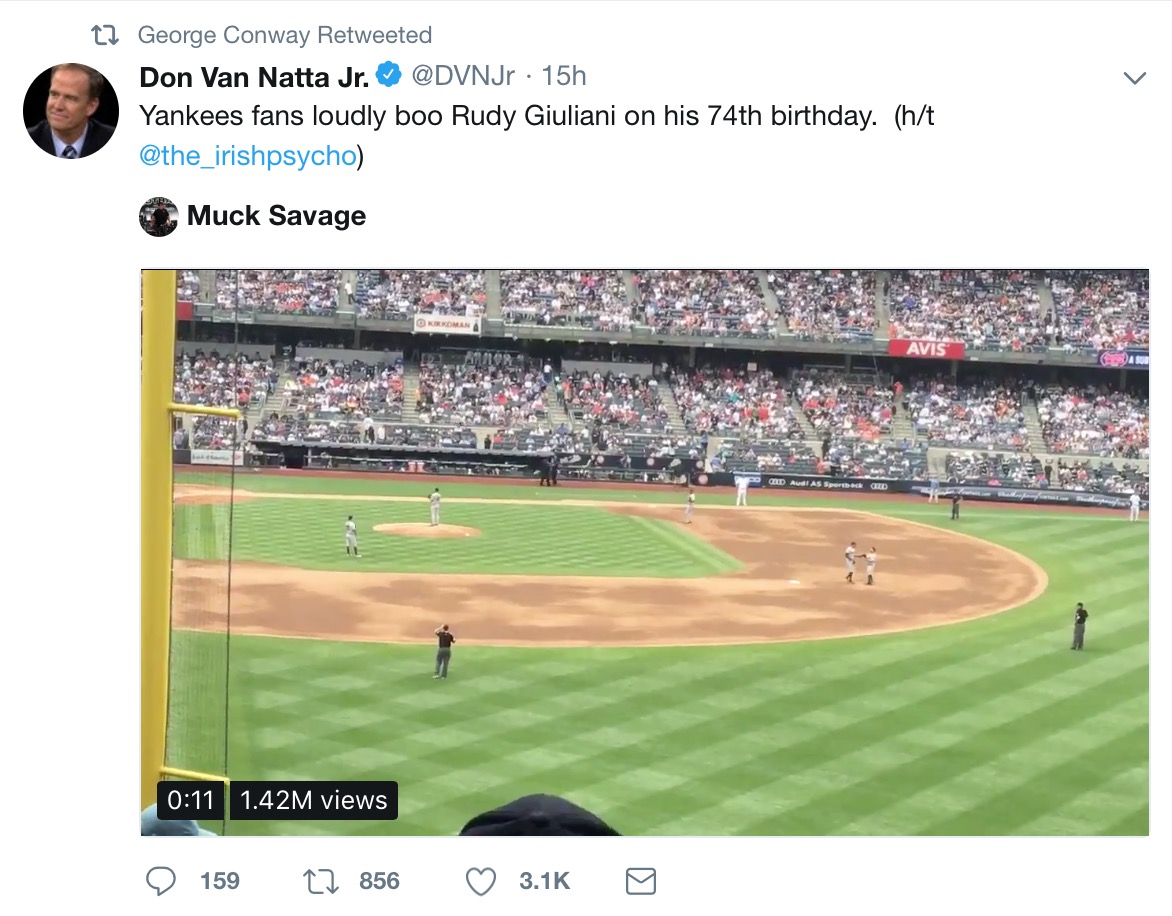Click the Don Van Natta Jr. name

[x=254, y=77]
